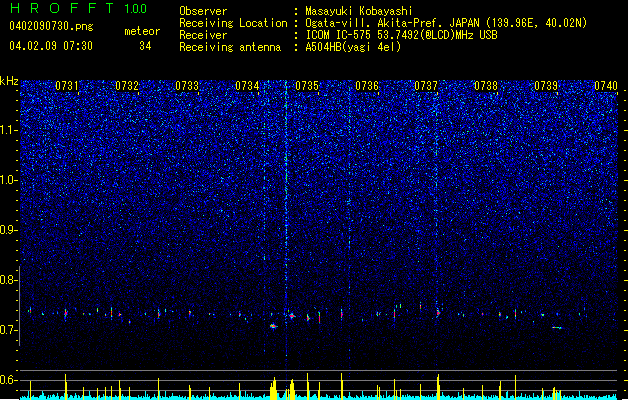Click the kHz axis unit label
629x400 pixels.
9,81
